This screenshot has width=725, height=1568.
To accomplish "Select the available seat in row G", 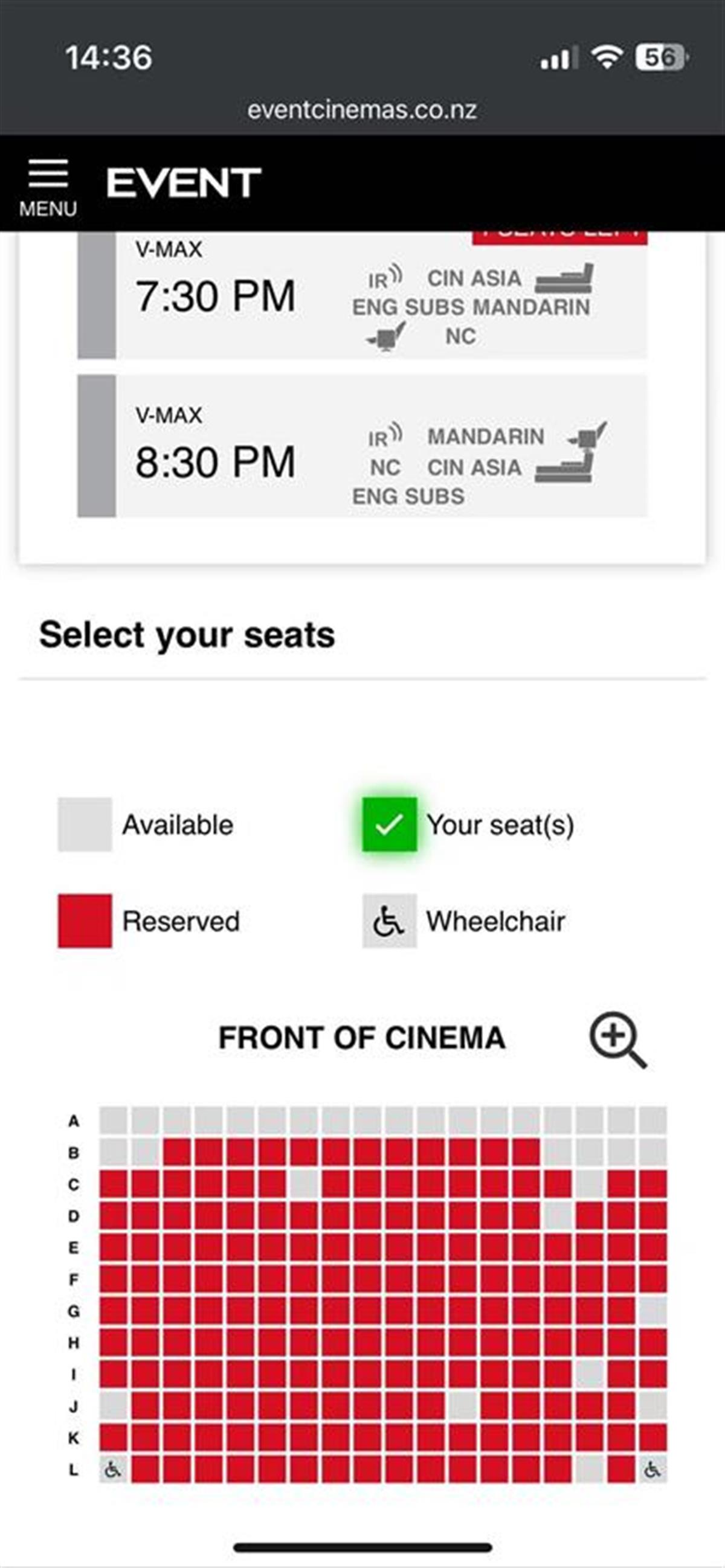I will tap(652, 1311).
